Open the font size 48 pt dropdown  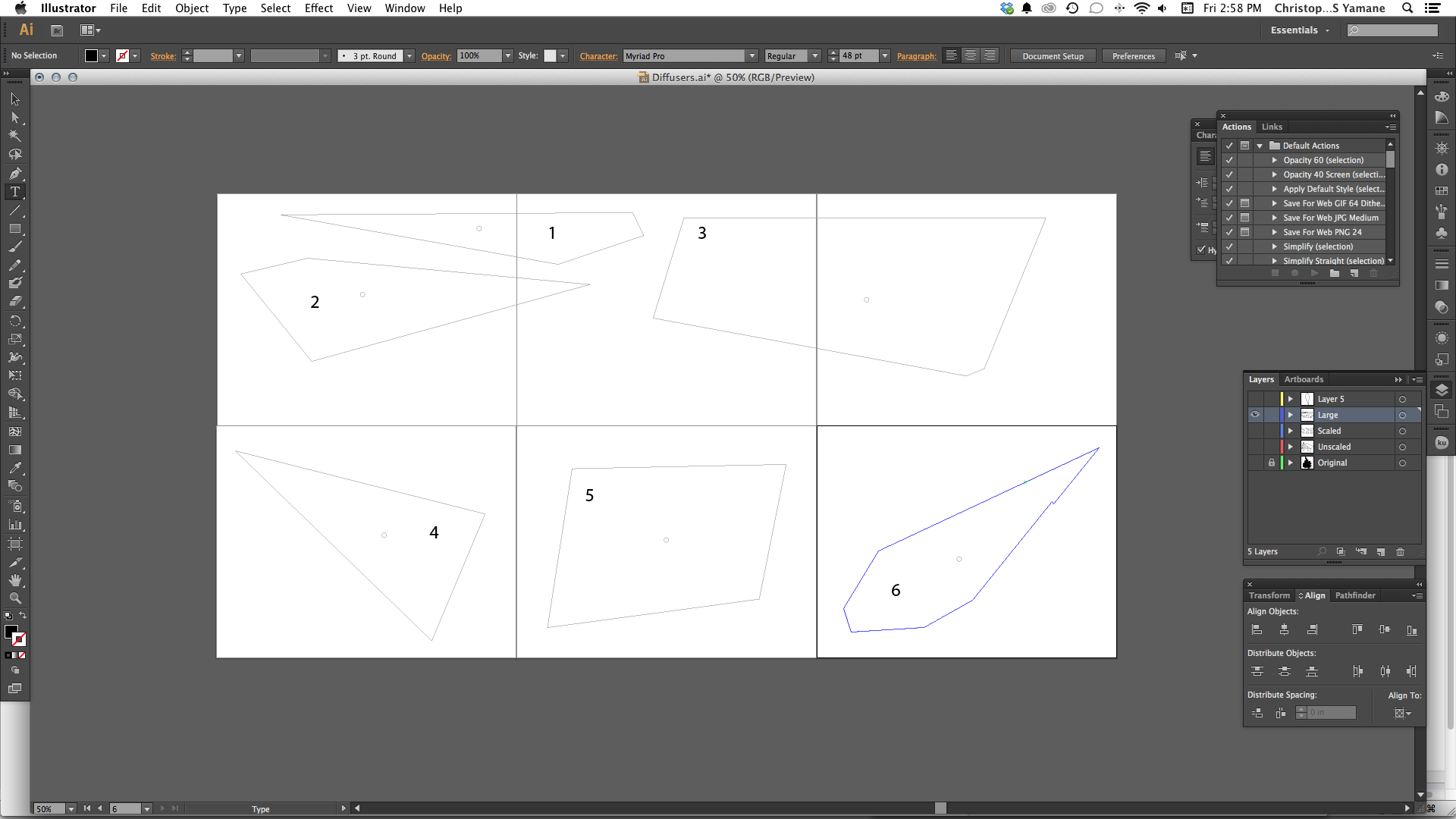coord(884,56)
